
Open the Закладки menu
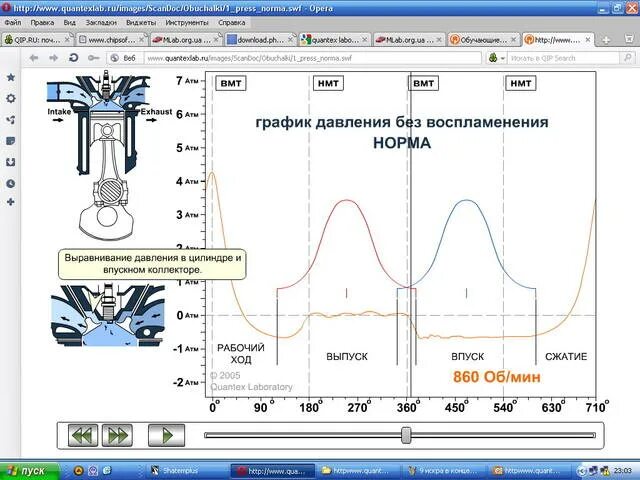pyautogui.click(x=101, y=22)
